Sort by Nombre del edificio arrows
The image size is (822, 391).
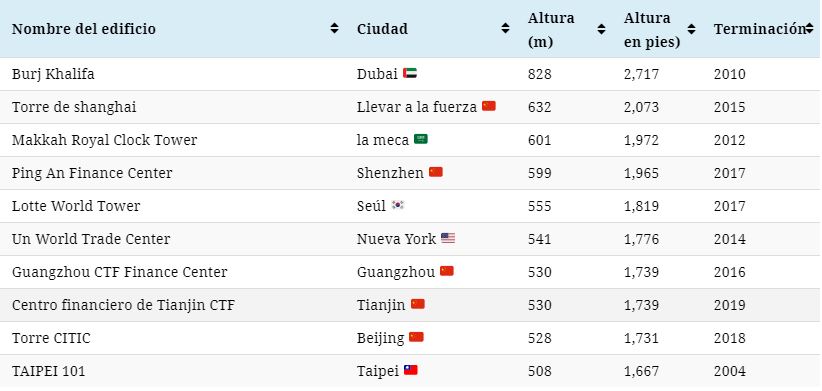tap(334, 29)
